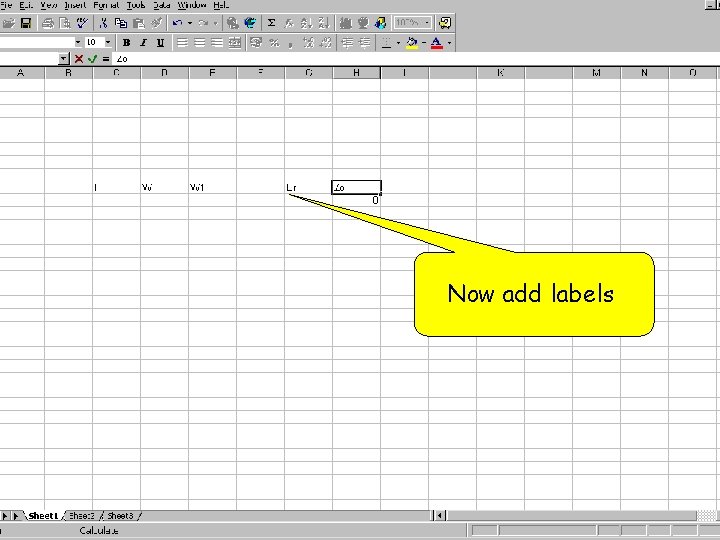Open the Redo history dropdown arrow
Image resolution: width=720 pixels, height=540 pixels.
click(215, 23)
